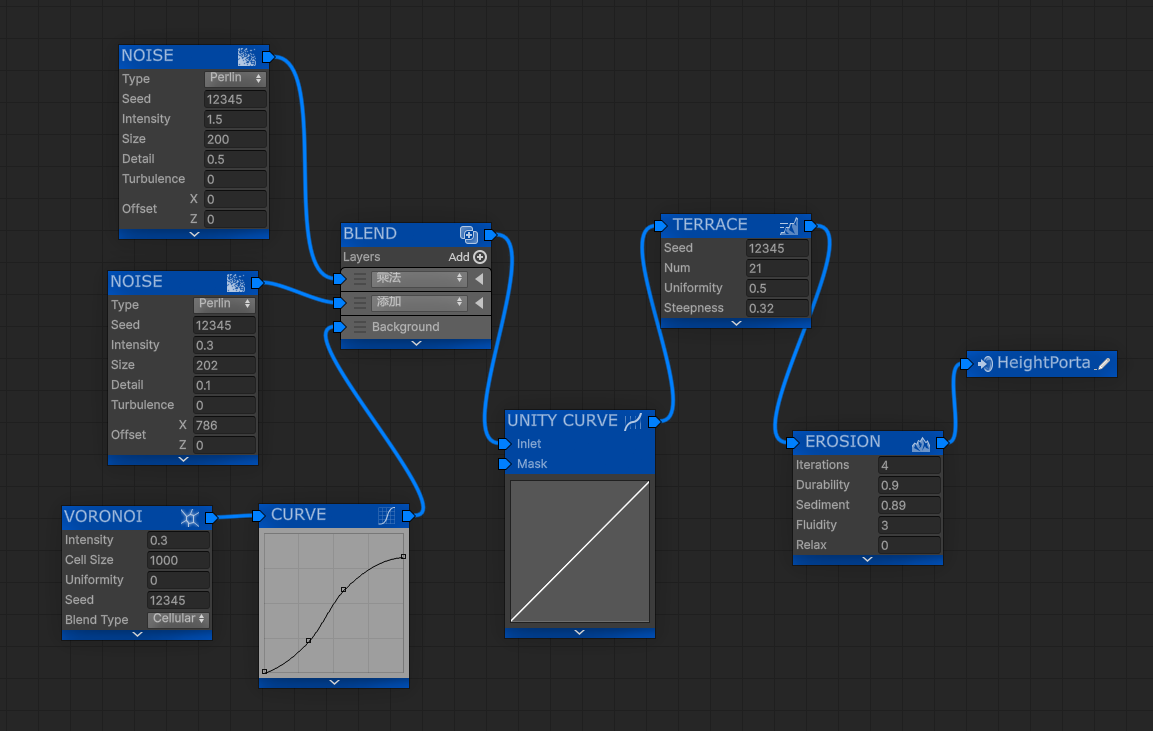Viewport: 1153px width, 731px height.
Task: Click the enter-arrow icon on HeightPortal
Action: pos(985,363)
